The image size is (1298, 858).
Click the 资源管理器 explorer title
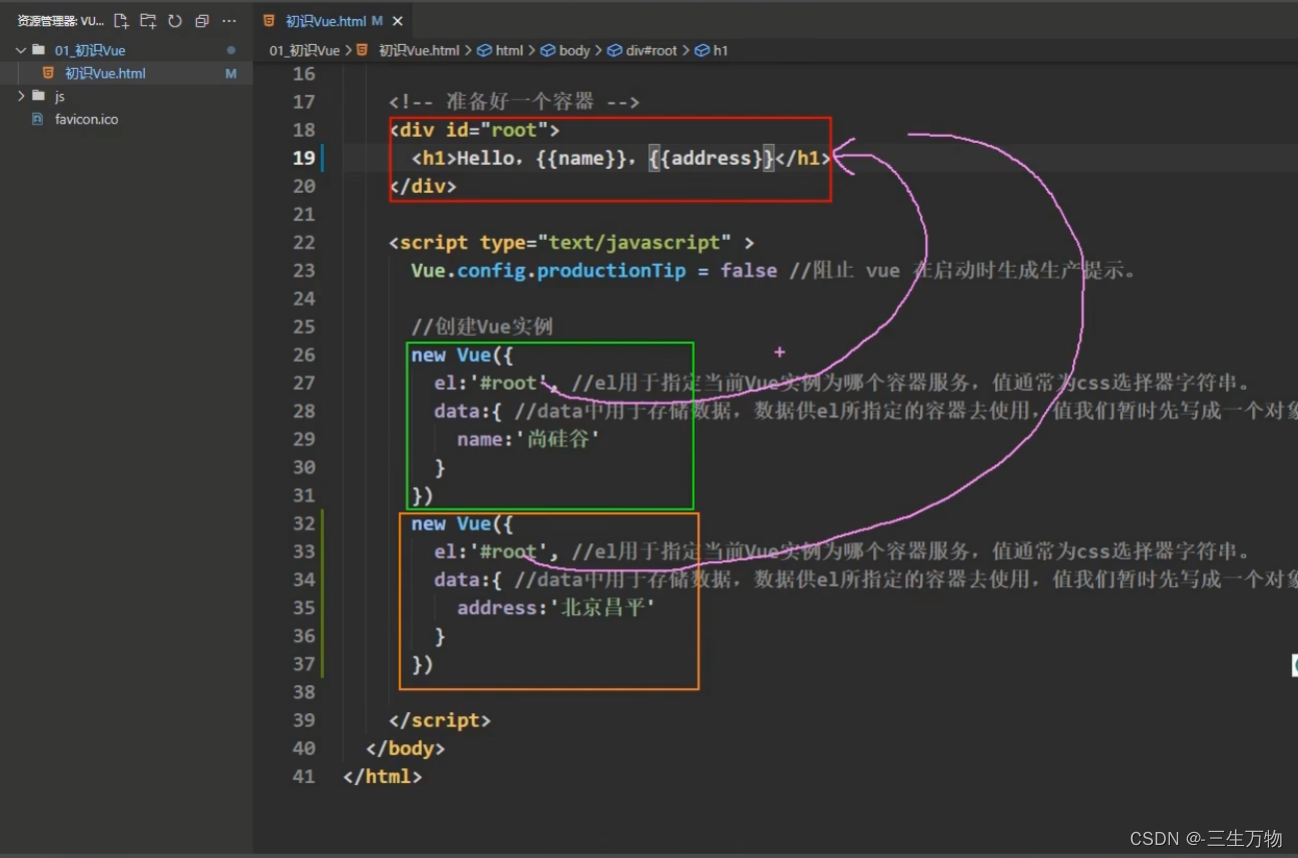[60, 21]
